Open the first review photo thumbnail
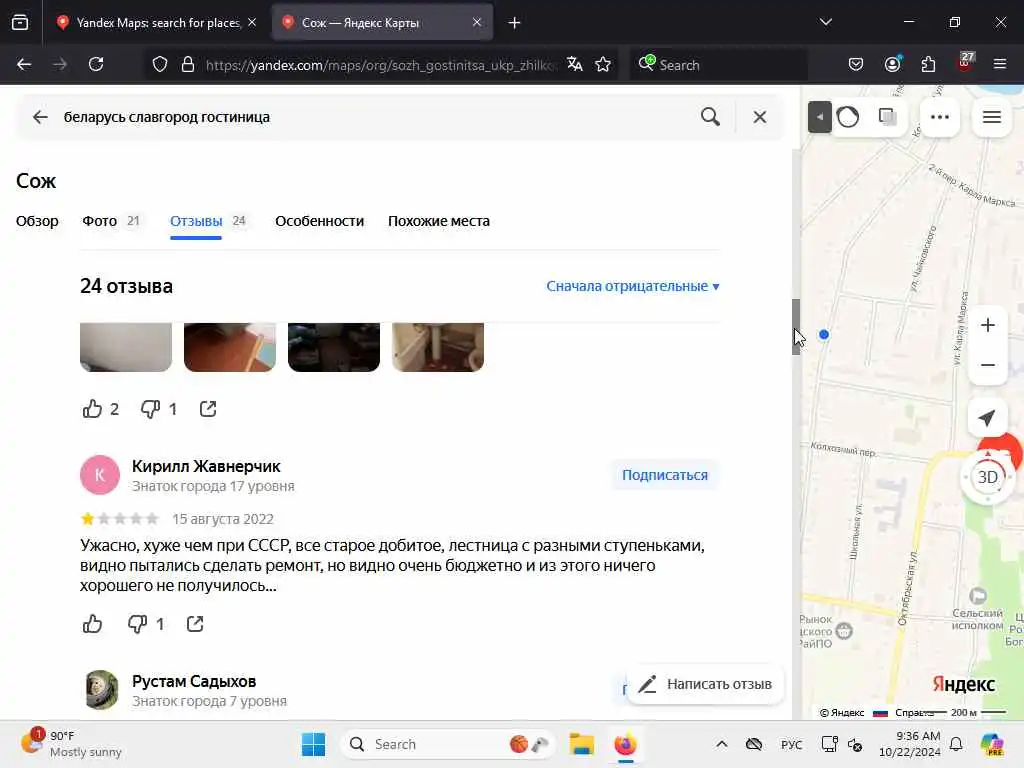This screenshot has height=768, width=1024. click(126, 347)
